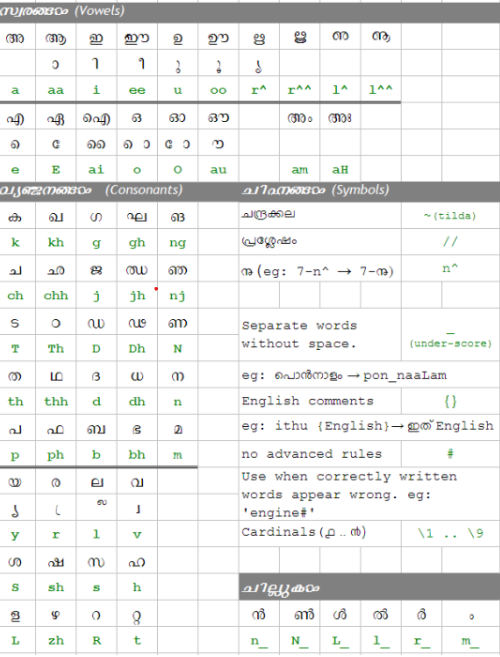This screenshot has width=500, height=657.
Task: Click the "kh" consonant cell
Action: pyautogui.click(x=56, y=242)
